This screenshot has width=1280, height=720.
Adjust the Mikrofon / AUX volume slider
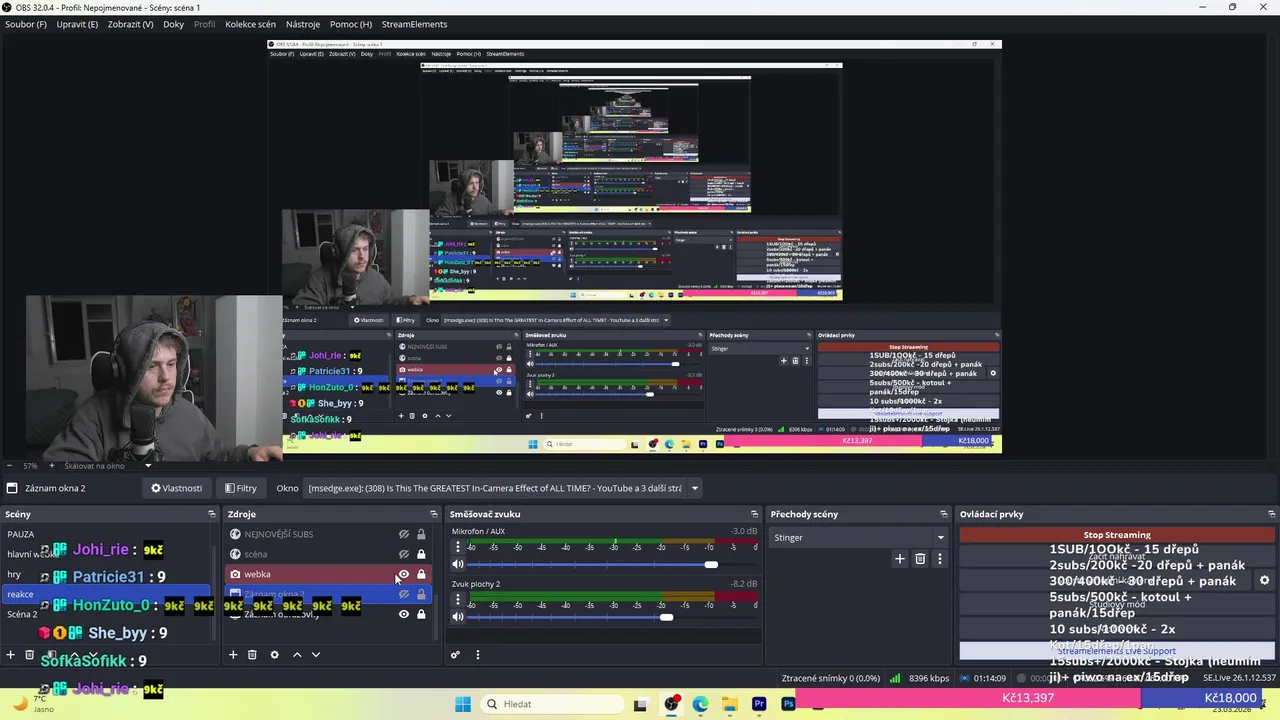[710, 565]
